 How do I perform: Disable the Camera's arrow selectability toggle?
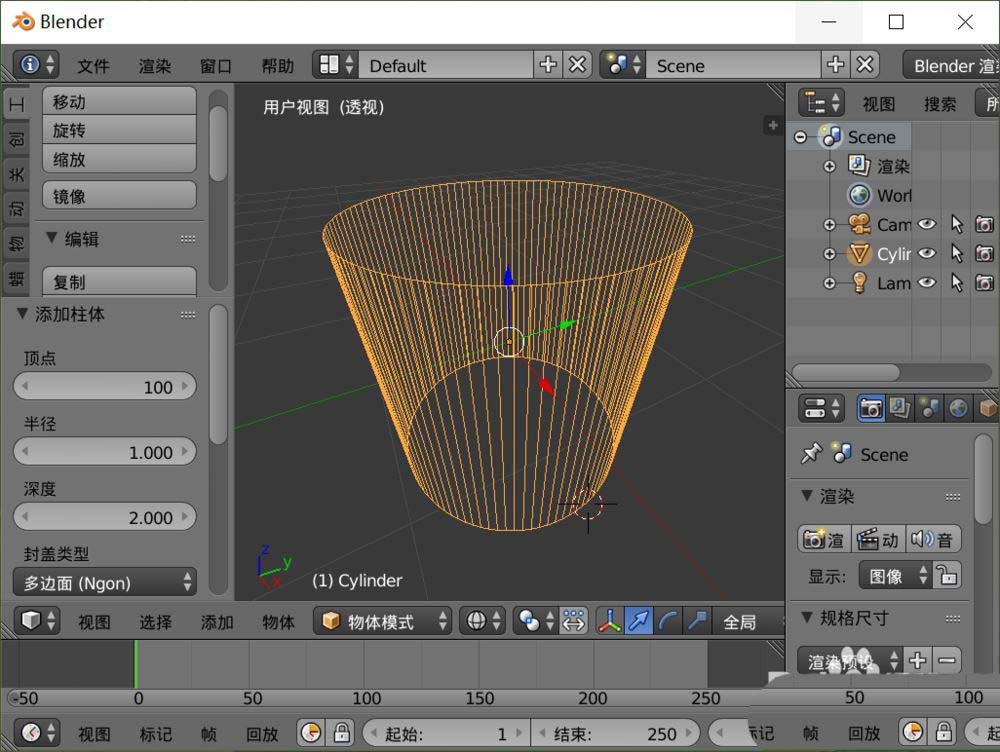(955, 224)
